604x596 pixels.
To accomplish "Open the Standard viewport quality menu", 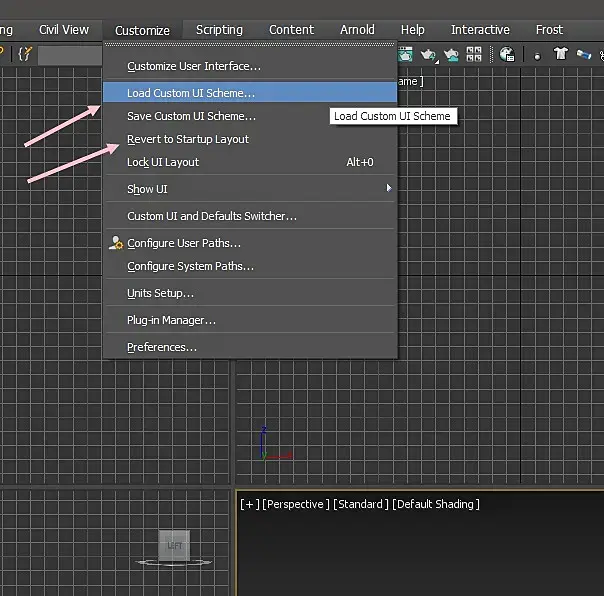I will (360, 504).
